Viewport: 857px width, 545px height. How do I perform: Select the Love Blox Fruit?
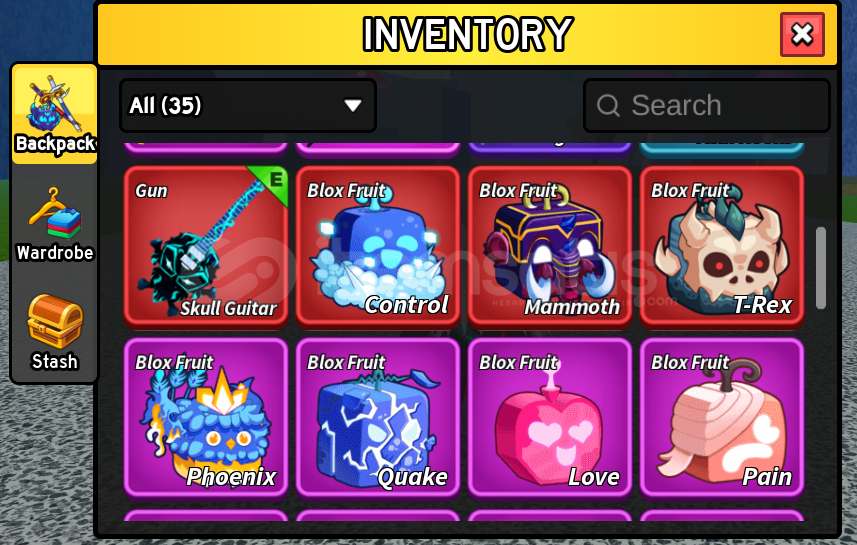[550, 418]
